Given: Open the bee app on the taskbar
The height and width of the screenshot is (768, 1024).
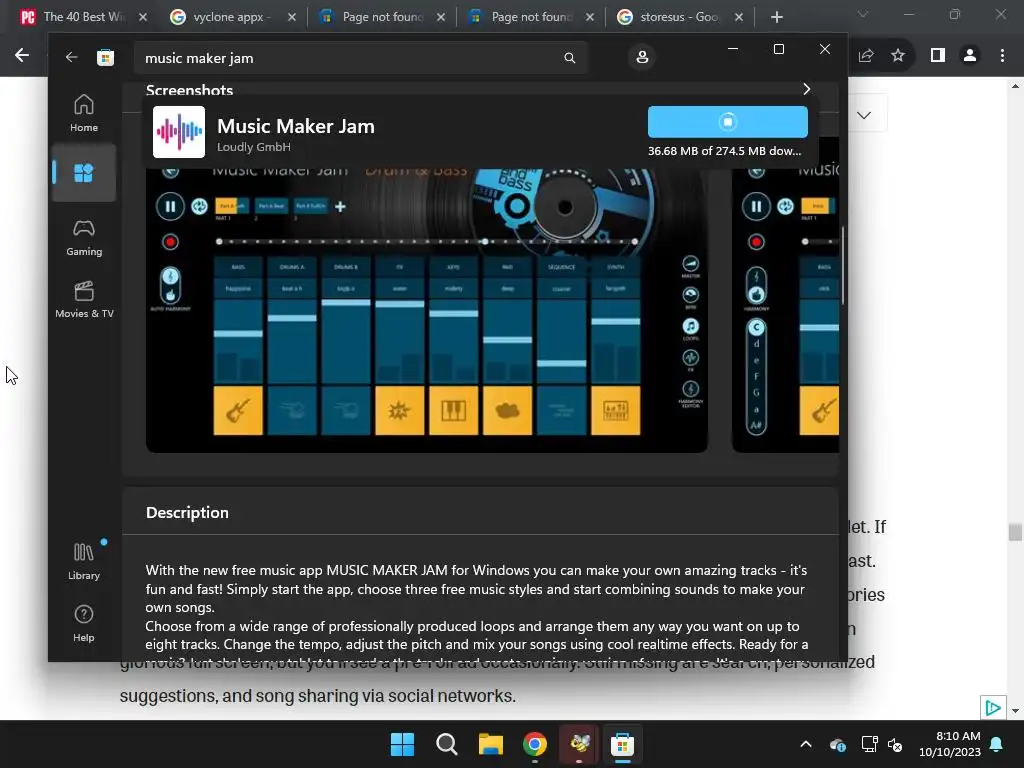Looking at the screenshot, I should pos(579,744).
